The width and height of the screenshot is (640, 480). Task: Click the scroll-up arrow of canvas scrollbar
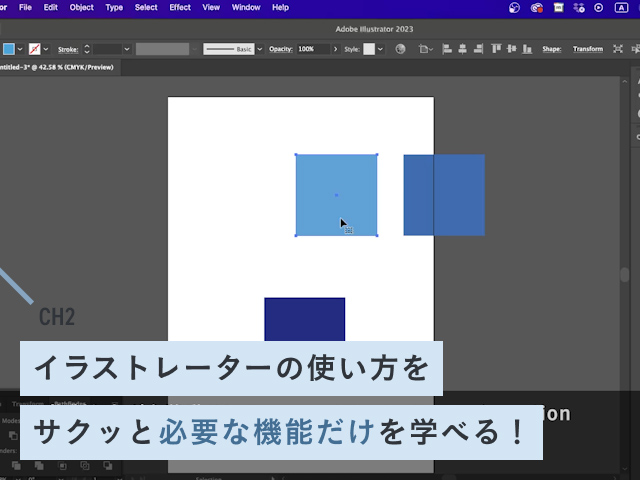point(624,82)
